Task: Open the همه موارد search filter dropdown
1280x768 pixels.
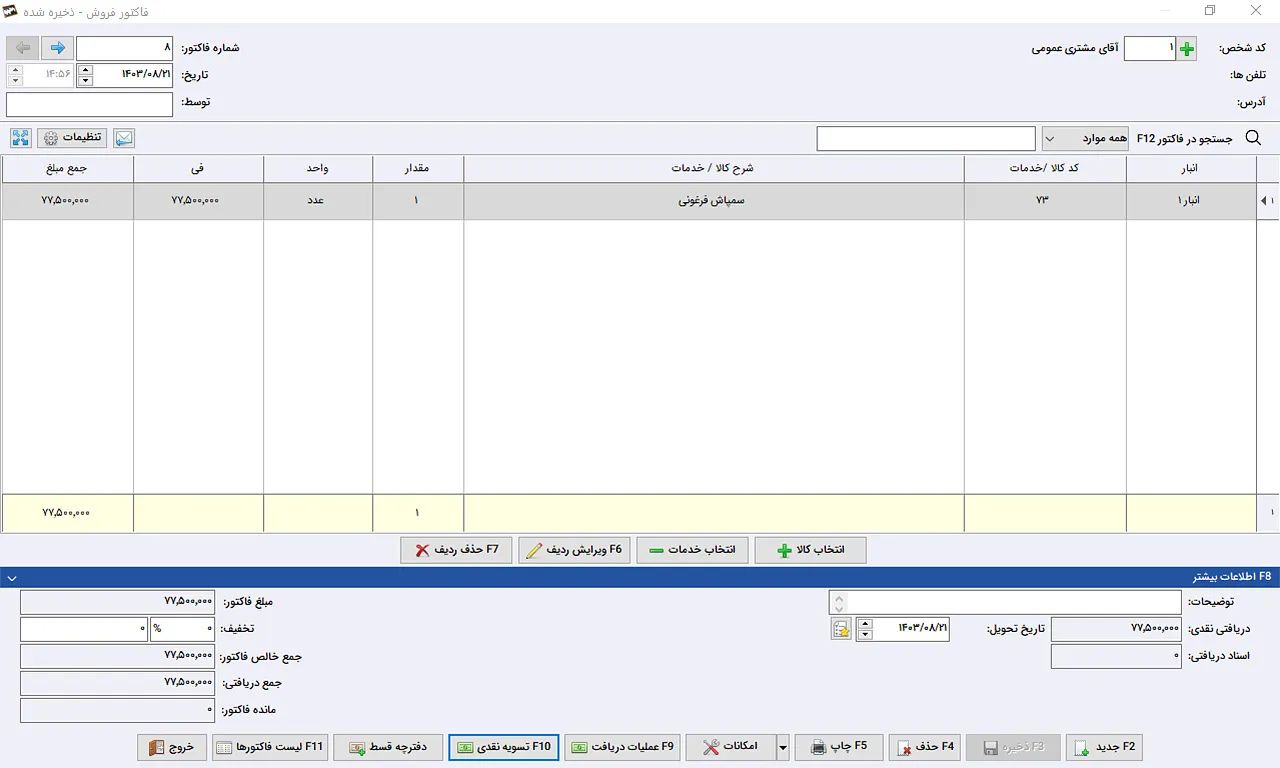Action: (x=1085, y=138)
